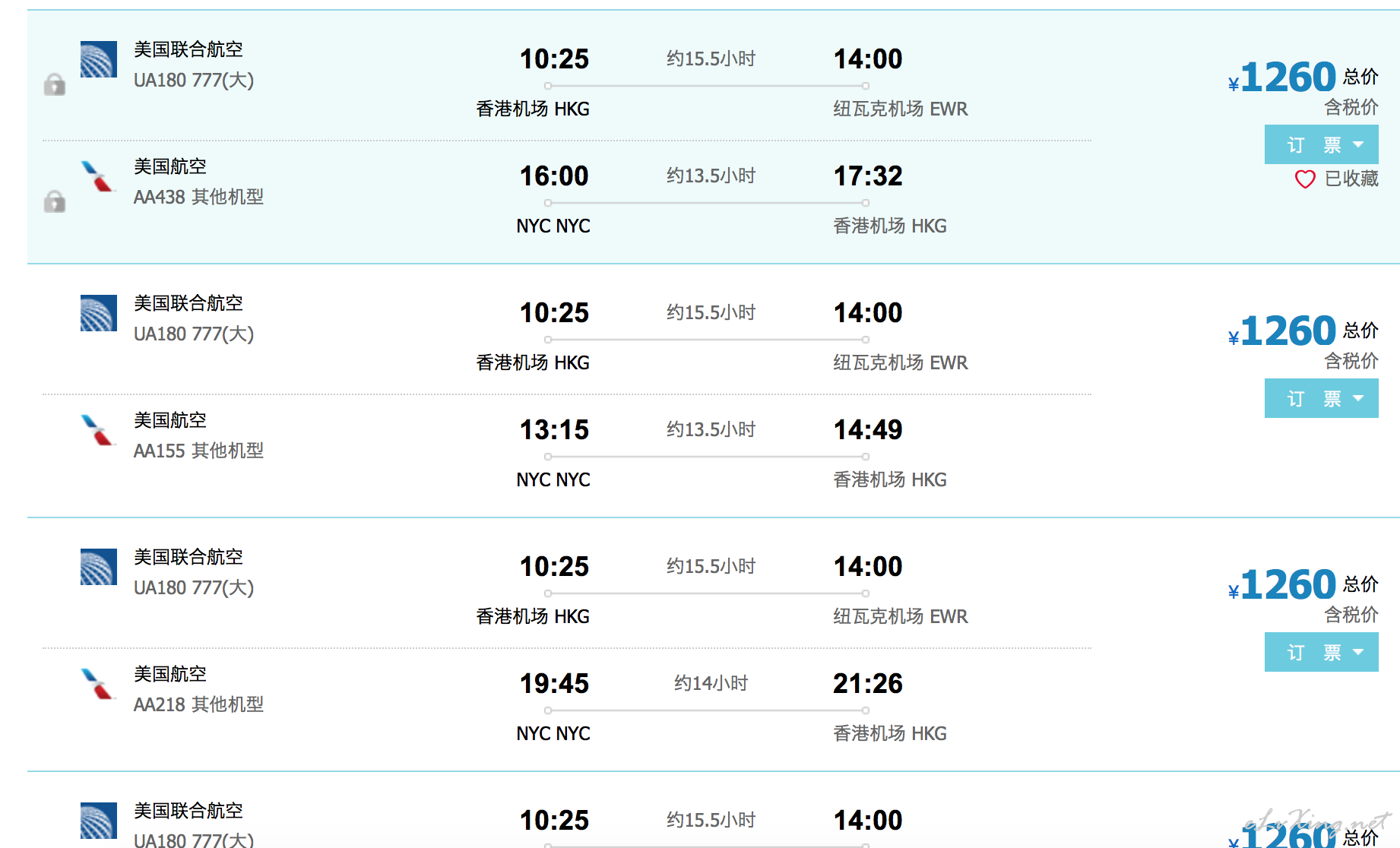Click flight number AA155 其他机型

(x=199, y=451)
